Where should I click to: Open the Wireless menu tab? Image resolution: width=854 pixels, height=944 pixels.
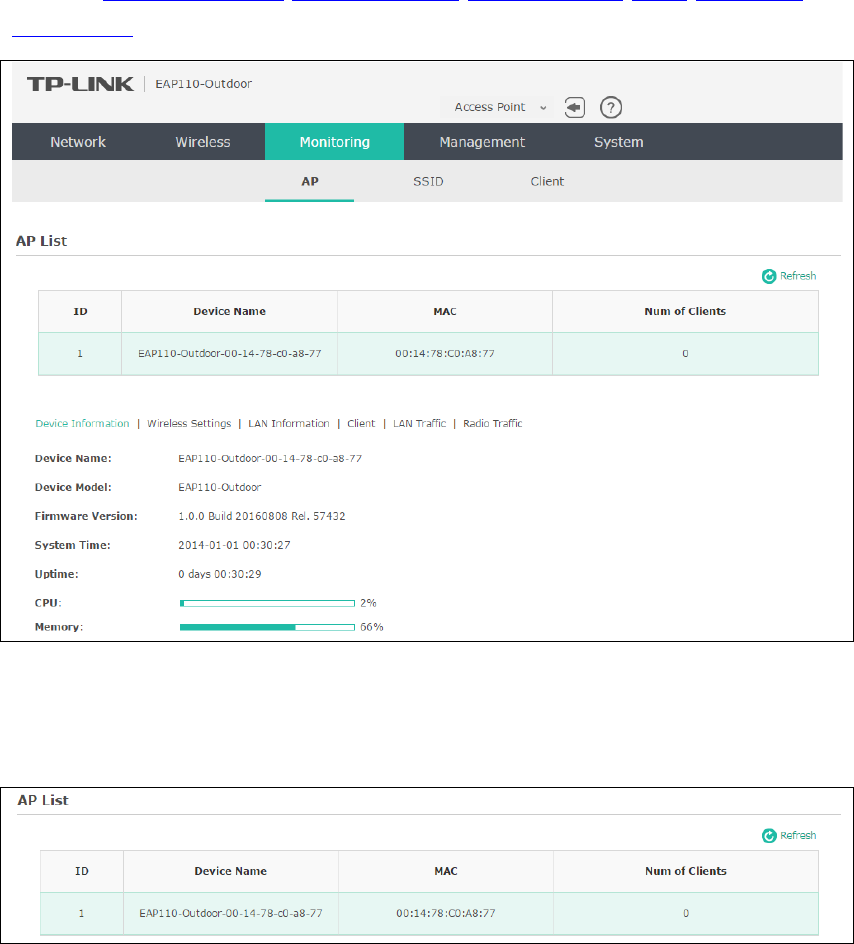203,142
